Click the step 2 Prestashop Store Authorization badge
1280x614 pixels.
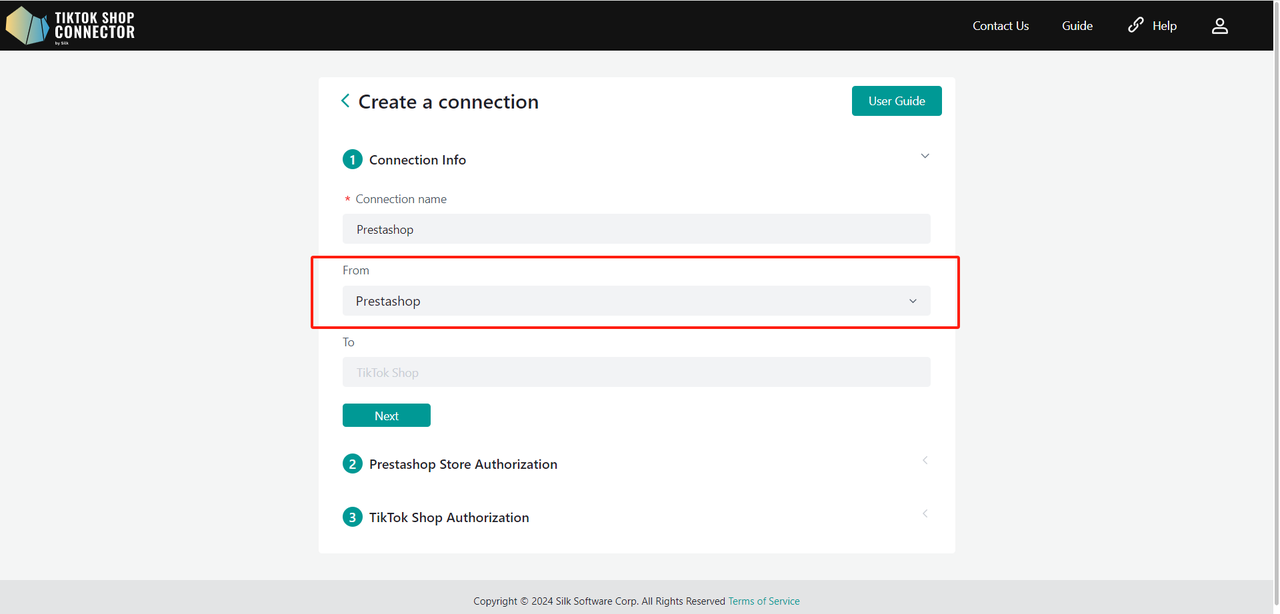click(x=352, y=464)
